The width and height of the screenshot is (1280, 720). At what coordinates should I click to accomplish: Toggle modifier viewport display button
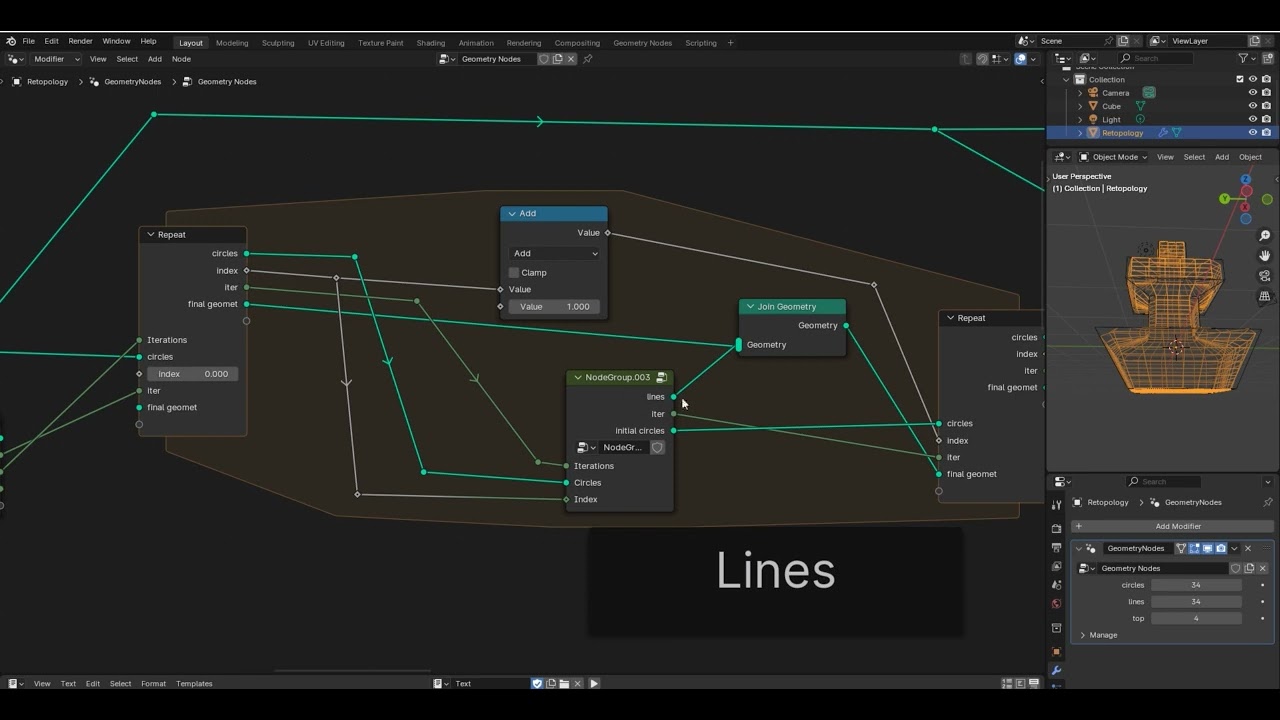(x=1207, y=548)
